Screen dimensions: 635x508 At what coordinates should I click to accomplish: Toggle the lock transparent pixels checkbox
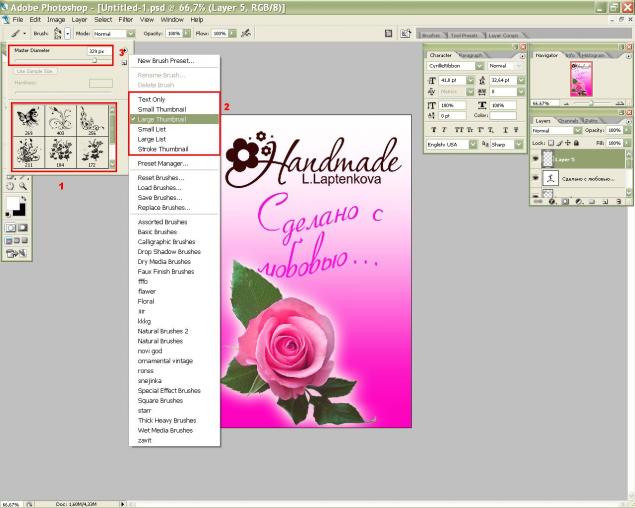tap(551, 143)
